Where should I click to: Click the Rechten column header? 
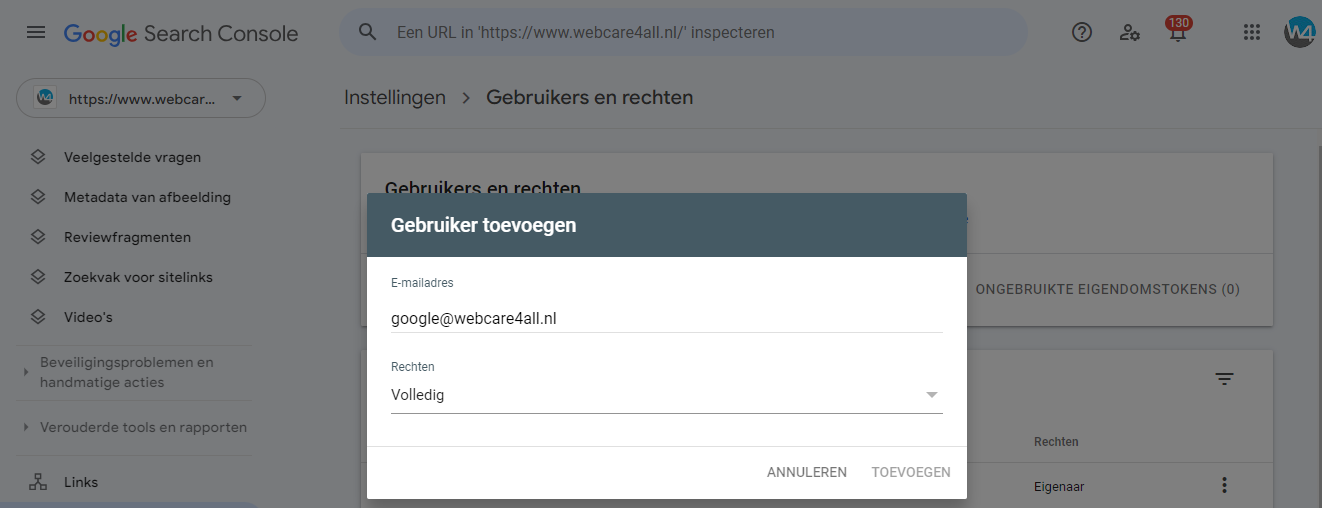tap(1056, 441)
